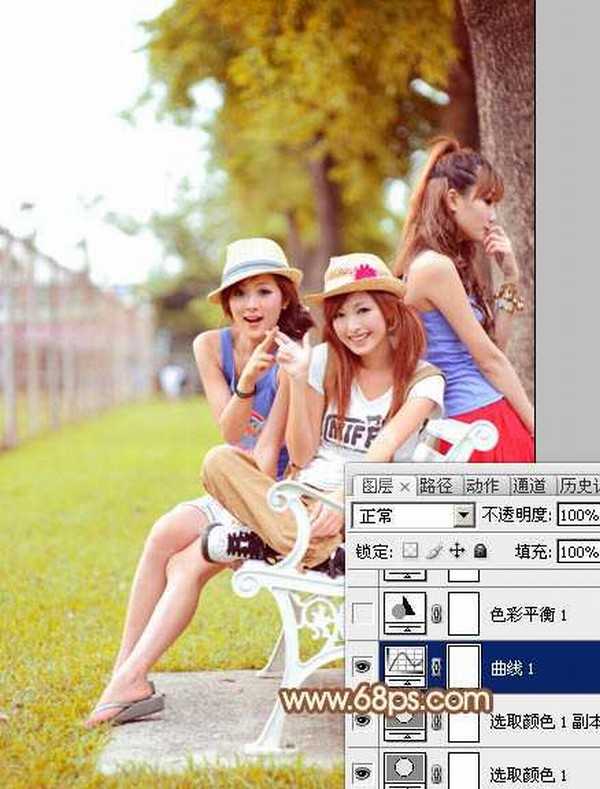
Task: Switch to the 通道 tab
Action: pos(529,485)
